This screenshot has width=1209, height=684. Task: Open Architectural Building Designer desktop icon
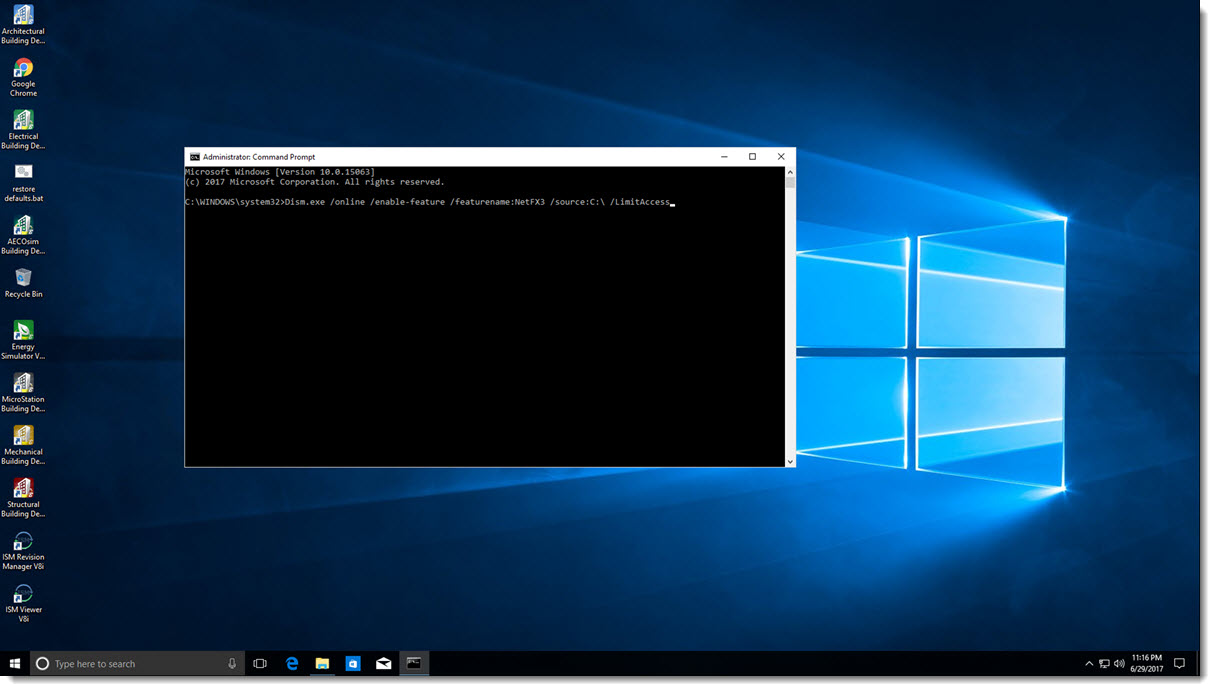coord(23,22)
